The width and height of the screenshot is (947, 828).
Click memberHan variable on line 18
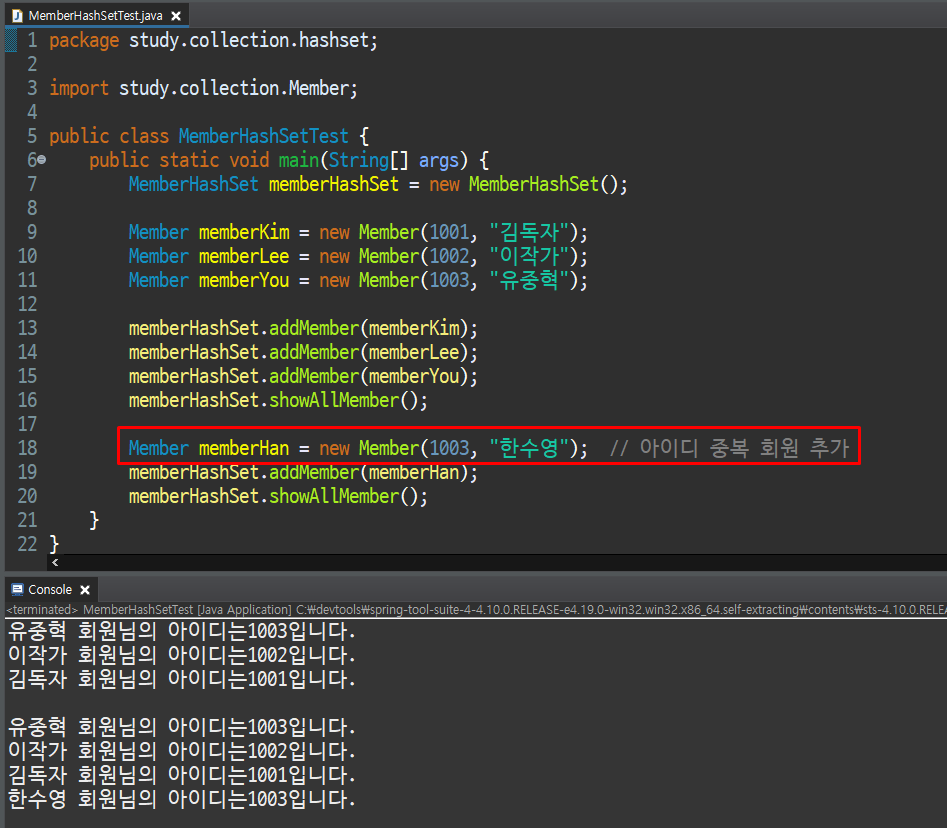(x=244, y=448)
